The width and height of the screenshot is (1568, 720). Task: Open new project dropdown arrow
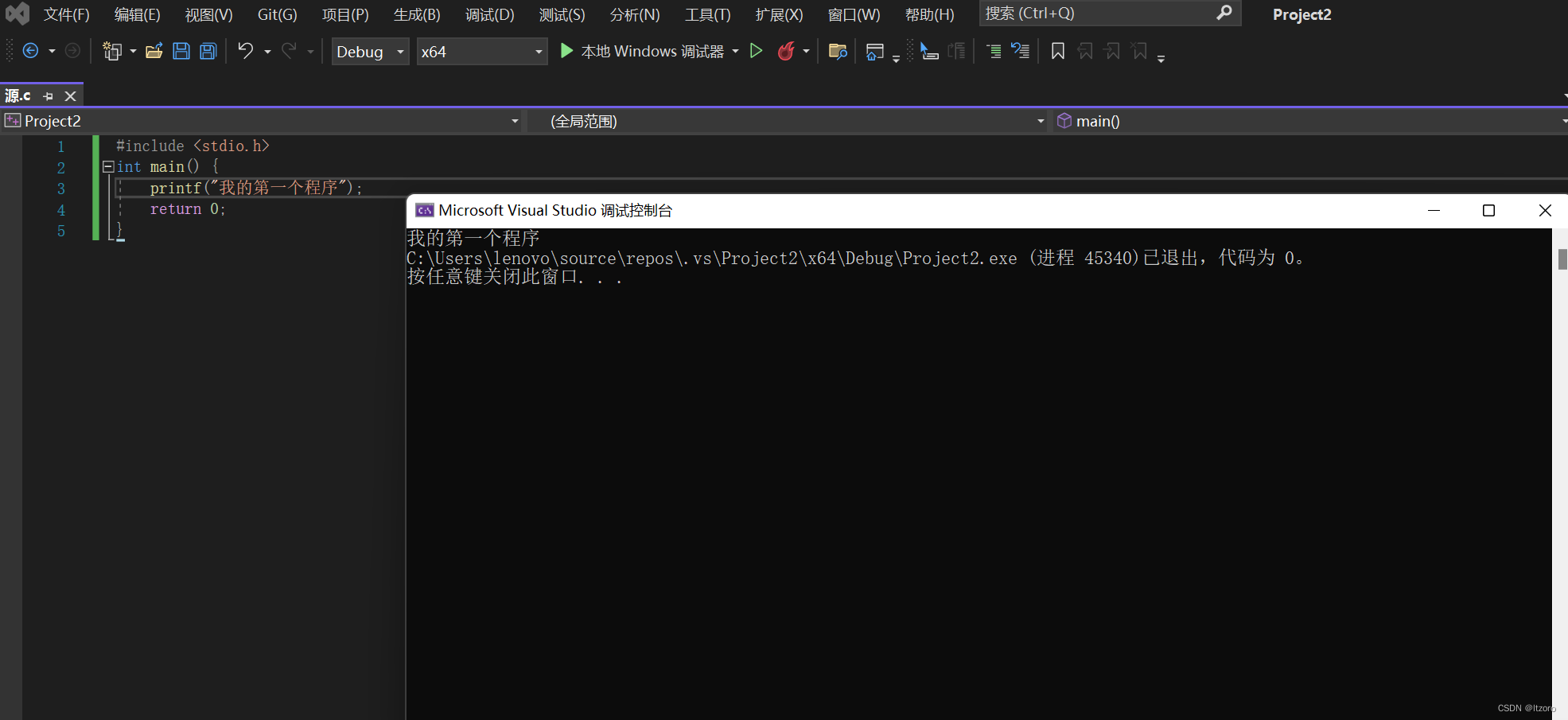[133, 51]
